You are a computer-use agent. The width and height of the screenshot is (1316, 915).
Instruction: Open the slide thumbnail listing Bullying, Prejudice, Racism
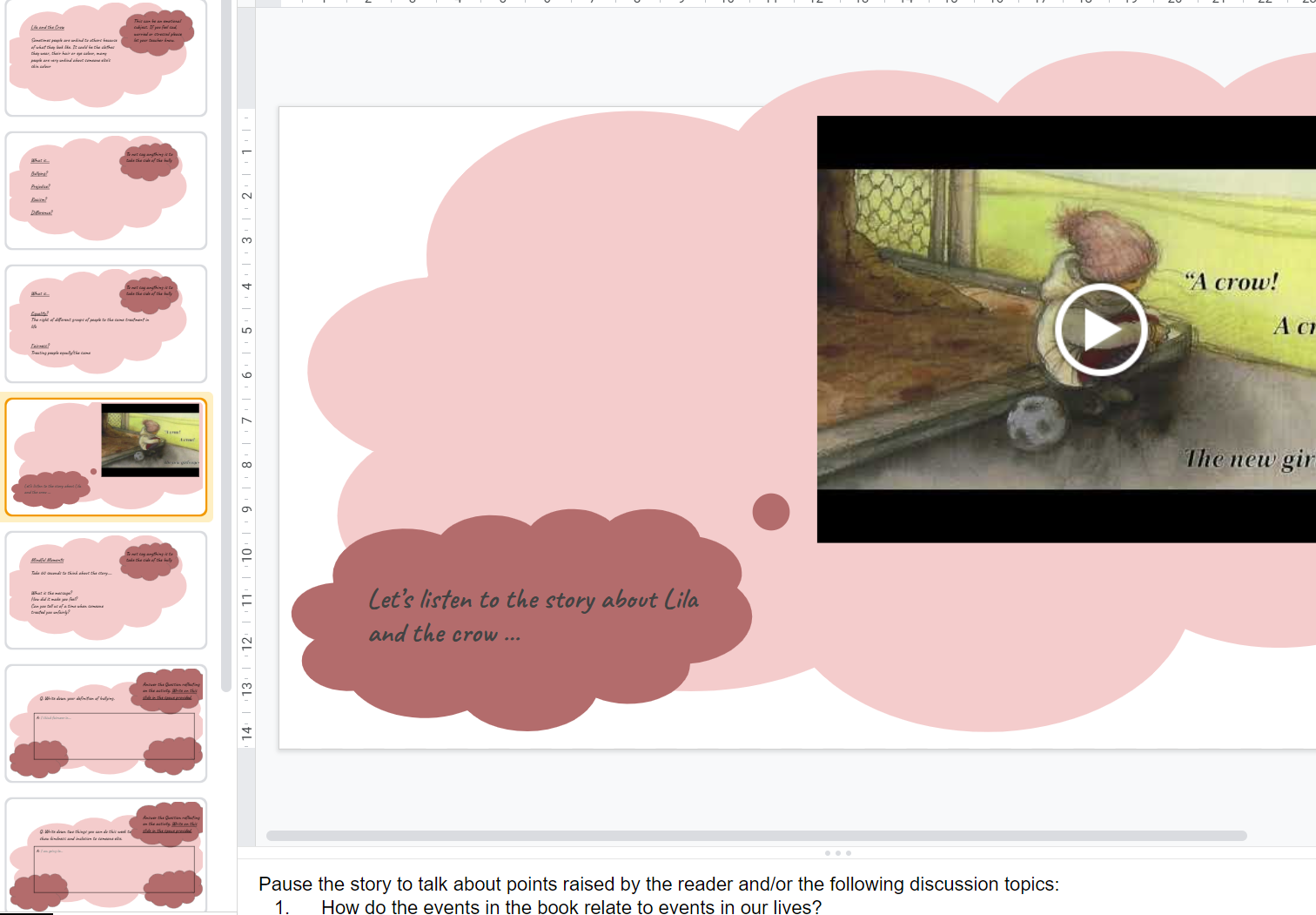(106, 191)
